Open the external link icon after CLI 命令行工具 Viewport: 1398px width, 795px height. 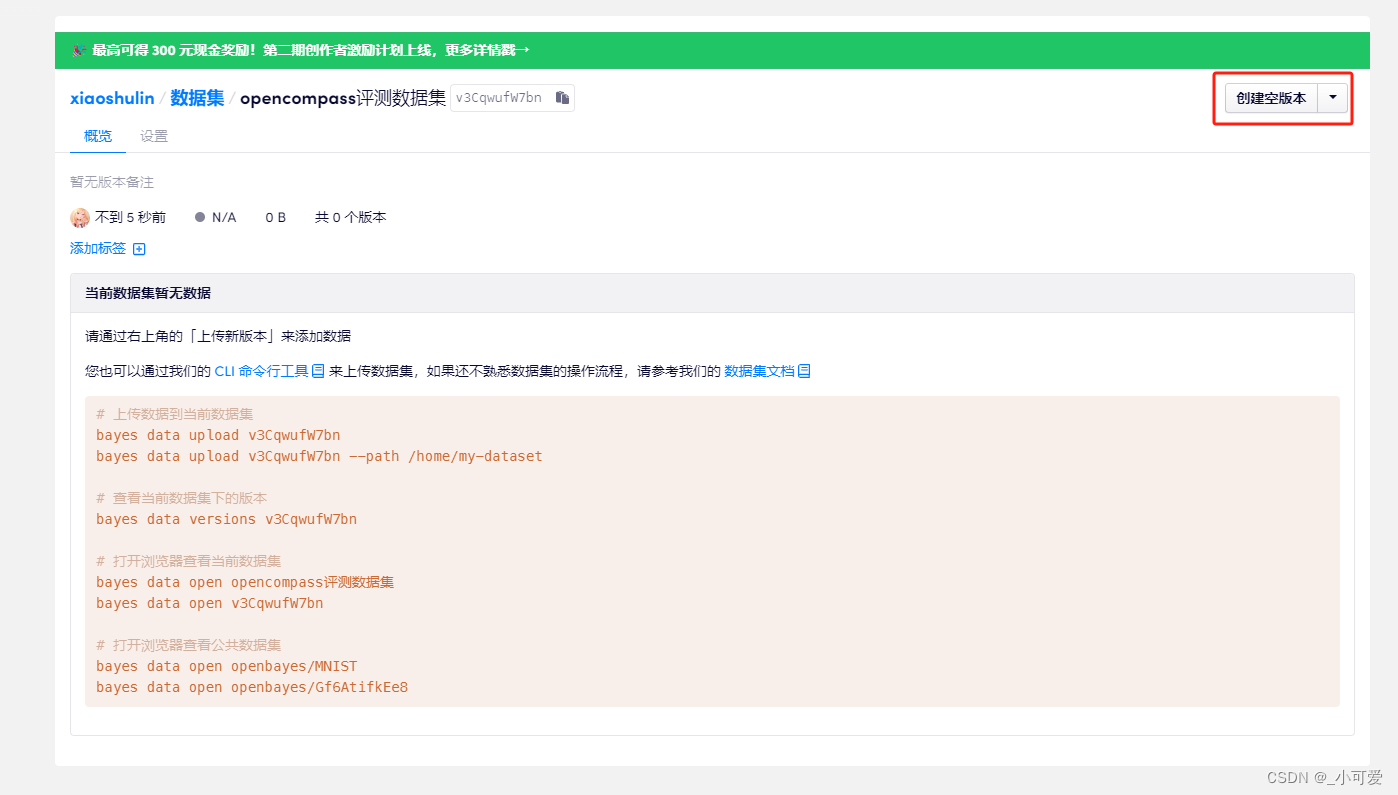pos(317,370)
